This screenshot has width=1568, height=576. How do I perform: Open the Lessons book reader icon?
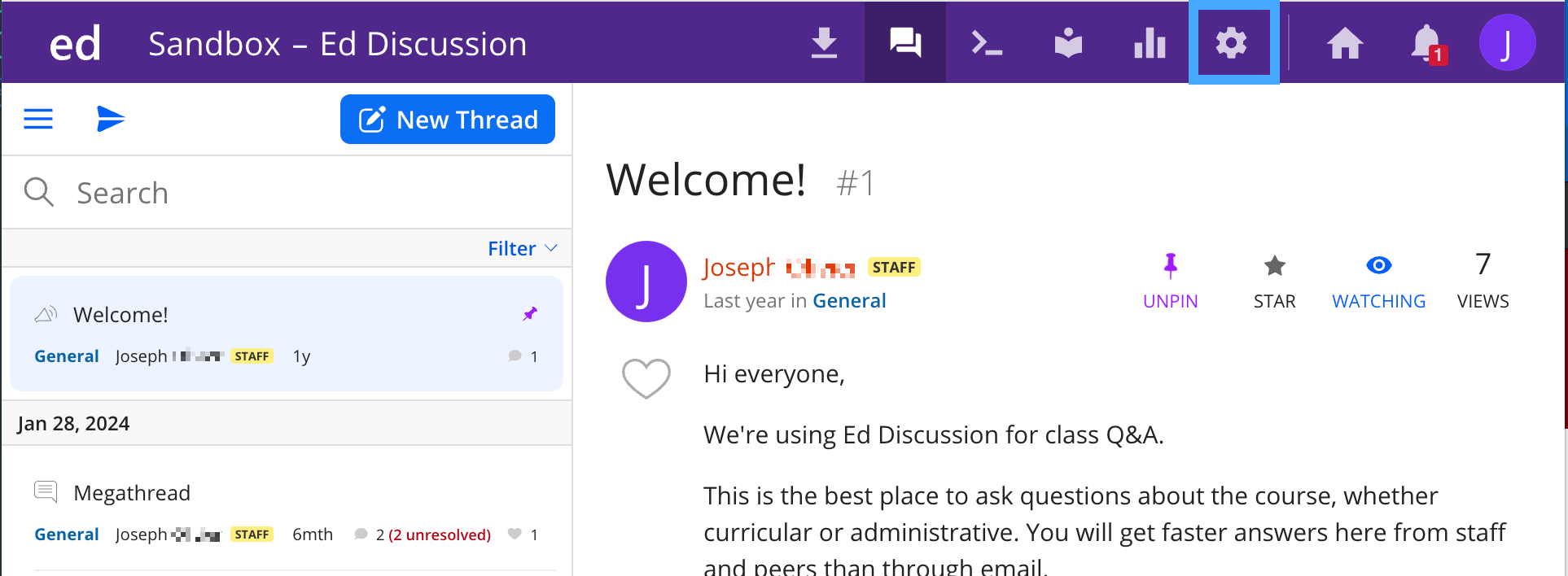[x=1068, y=42]
